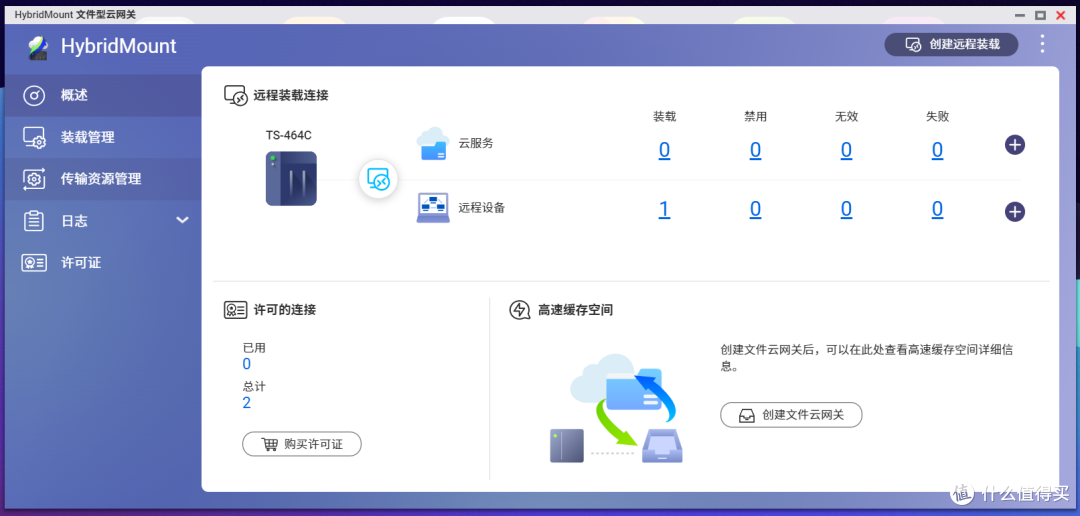Open the remote devices mounted count 1
The height and width of the screenshot is (516, 1080).
[664, 209]
